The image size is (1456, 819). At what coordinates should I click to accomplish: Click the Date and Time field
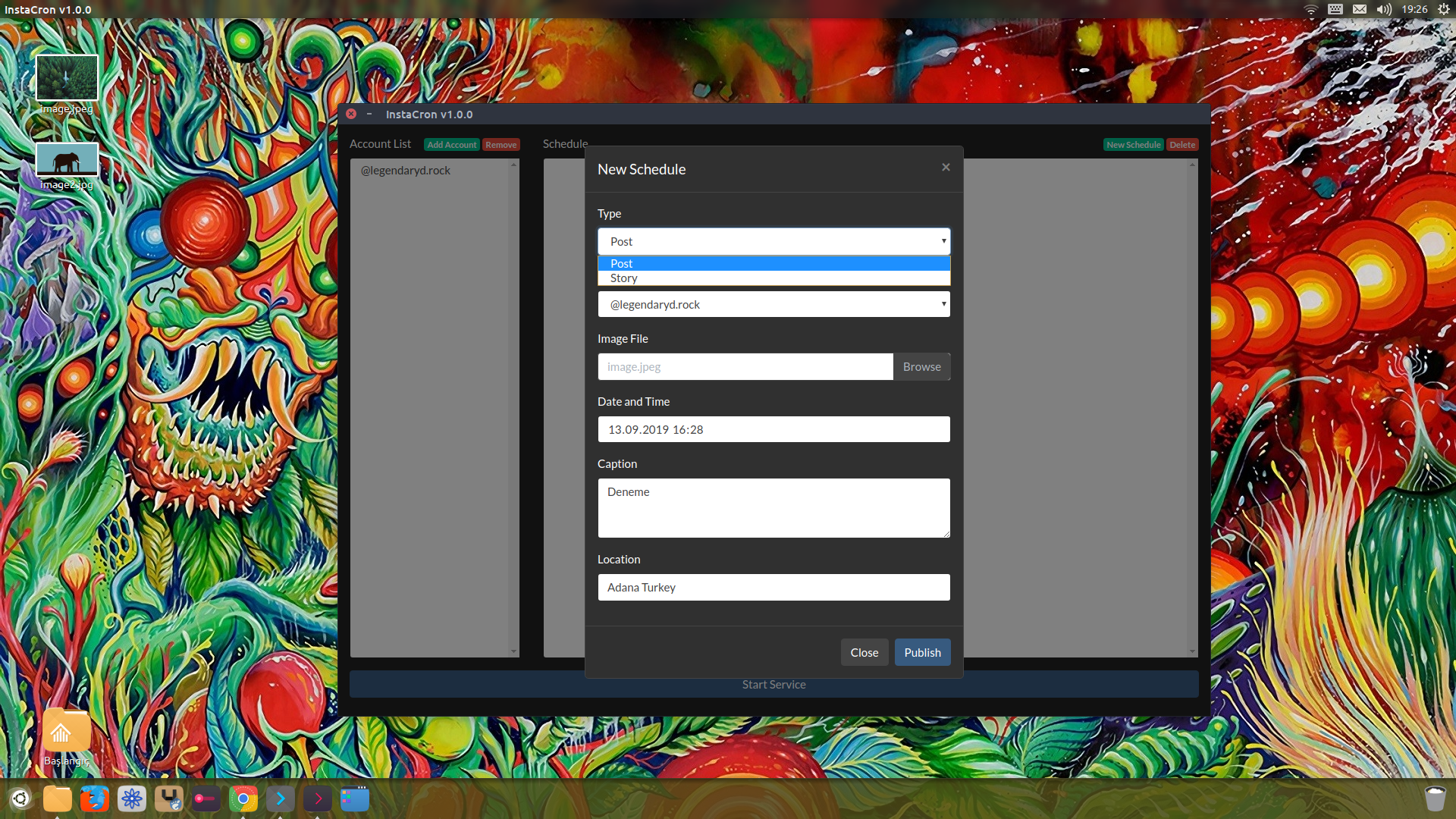(x=773, y=429)
